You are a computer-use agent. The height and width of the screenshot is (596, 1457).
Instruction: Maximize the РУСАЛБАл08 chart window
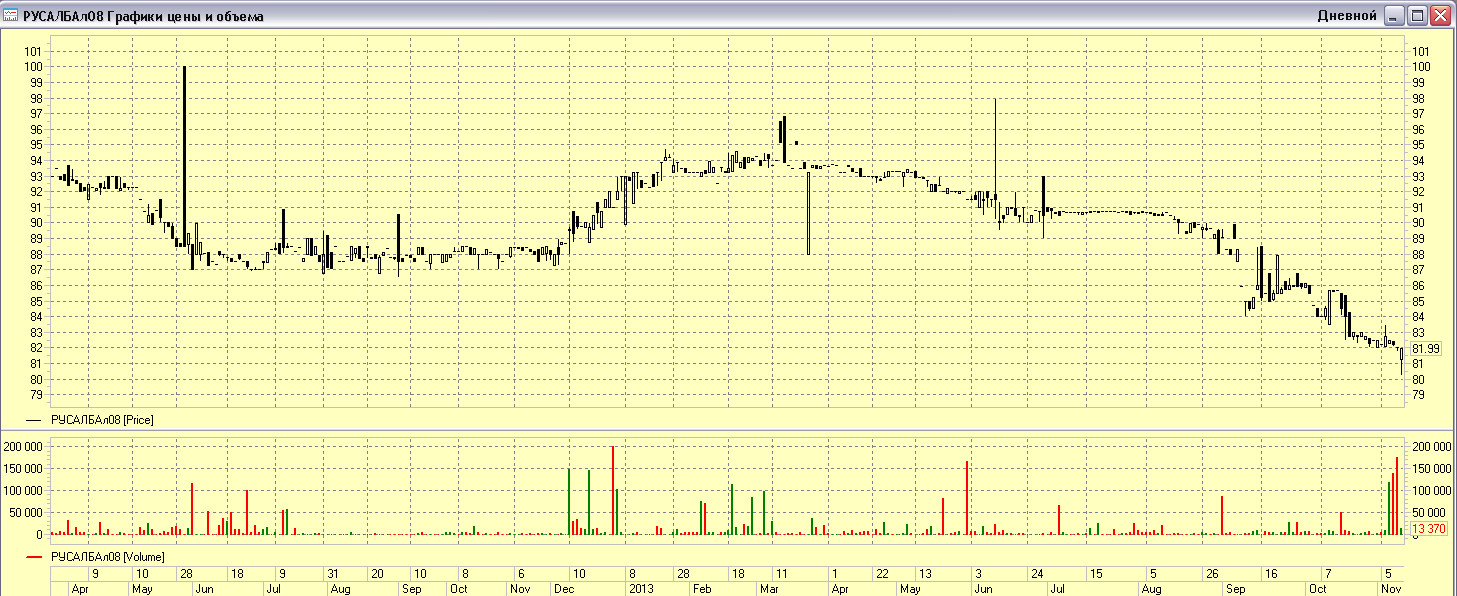point(1417,16)
